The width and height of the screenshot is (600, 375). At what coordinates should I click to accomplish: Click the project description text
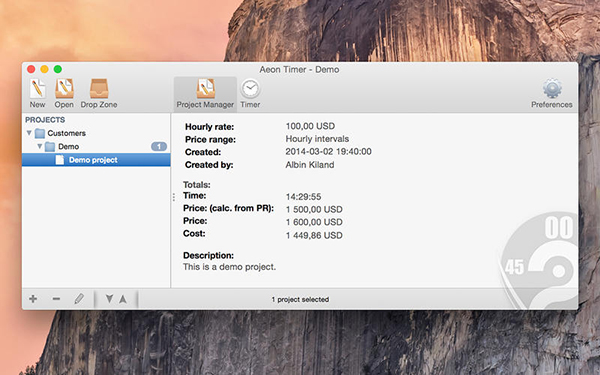pyautogui.click(x=229, y=267)
